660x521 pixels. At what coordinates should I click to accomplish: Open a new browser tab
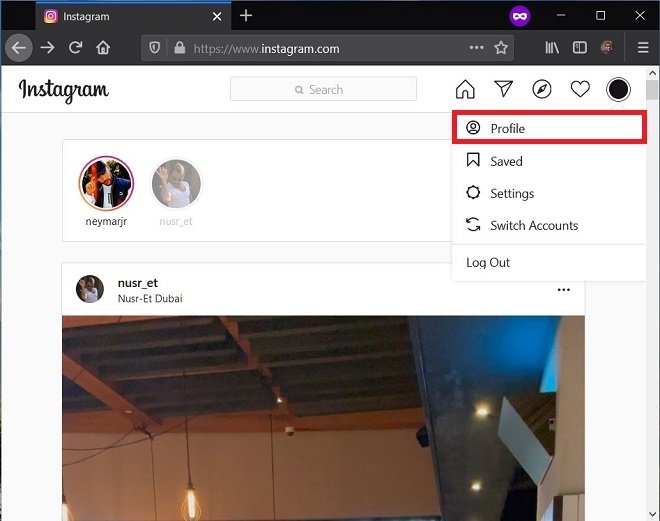coord(246,16)
